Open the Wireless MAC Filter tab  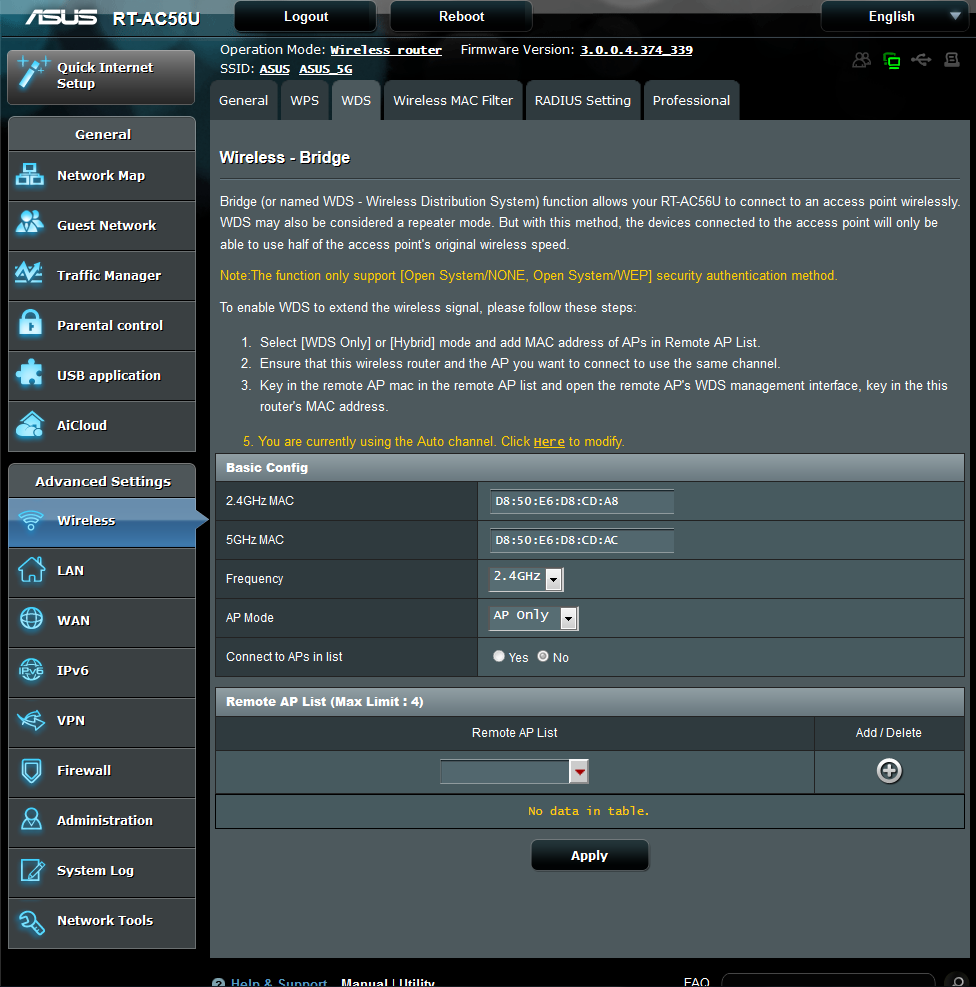[453, 100]
